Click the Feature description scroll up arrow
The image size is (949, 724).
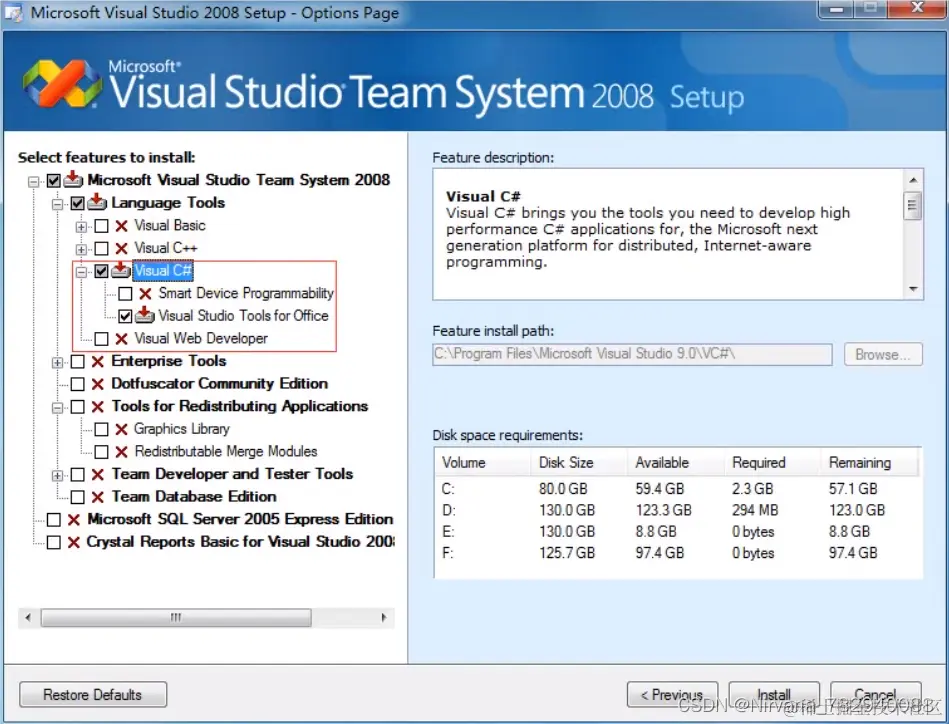click(x=913, y=180)
